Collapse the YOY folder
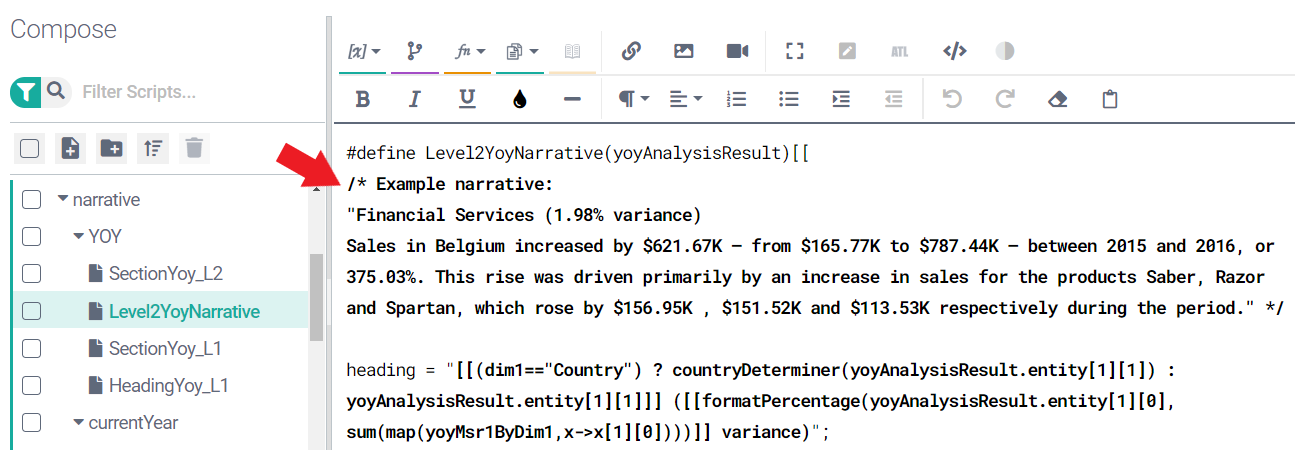 [79, 237]
